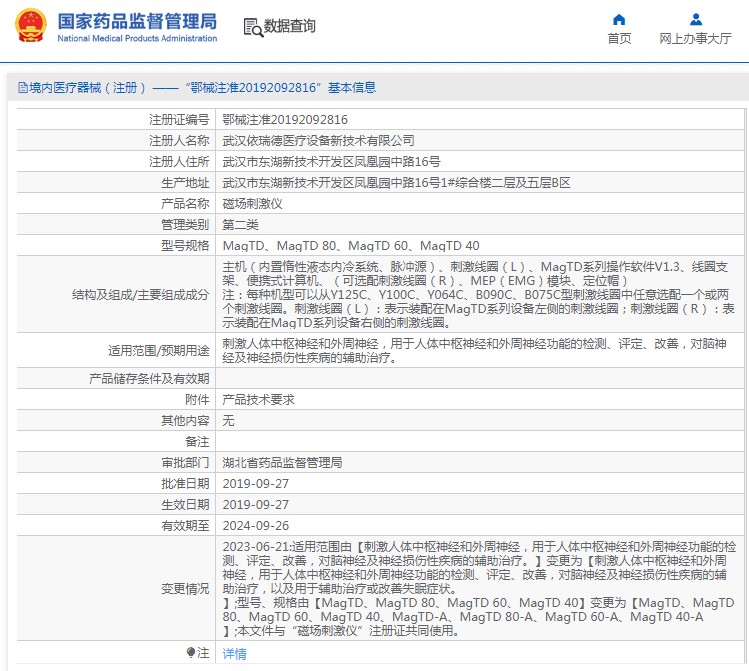Click the 审批部门 row label
This screenshot has width=749, height=671.
pos(185,462)
